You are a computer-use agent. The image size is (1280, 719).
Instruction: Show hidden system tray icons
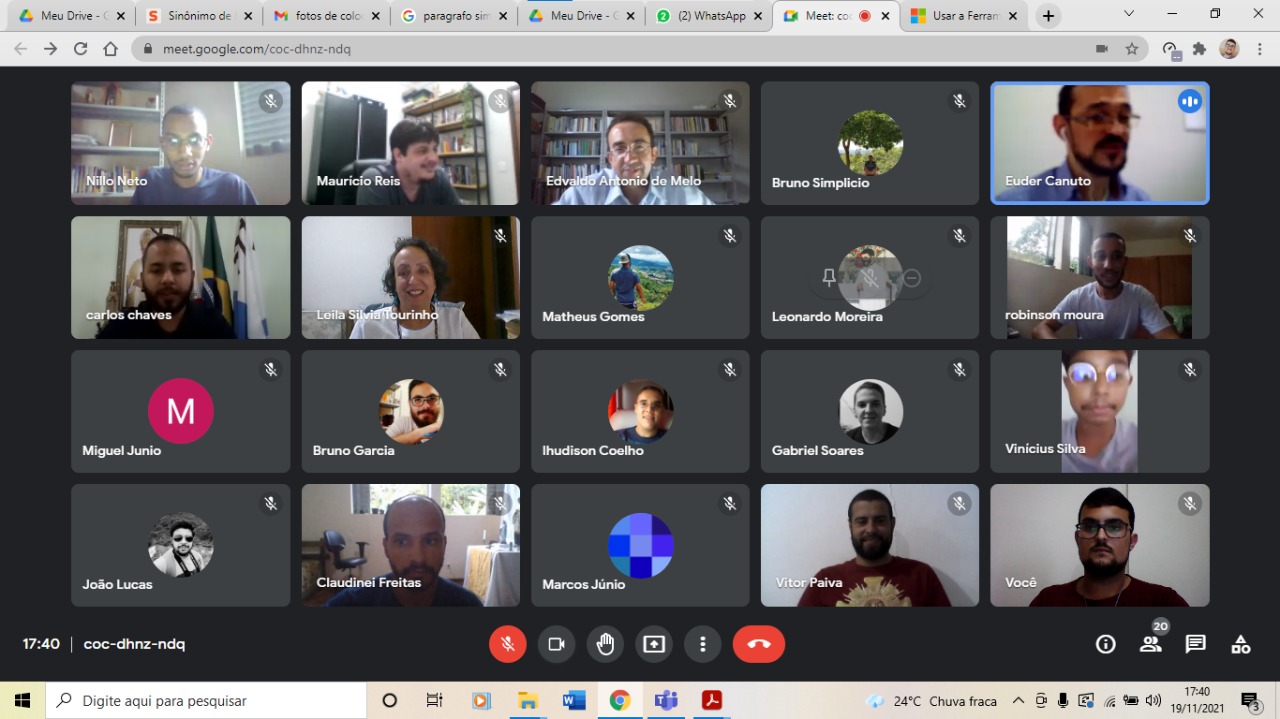[x=1018, y=700]
